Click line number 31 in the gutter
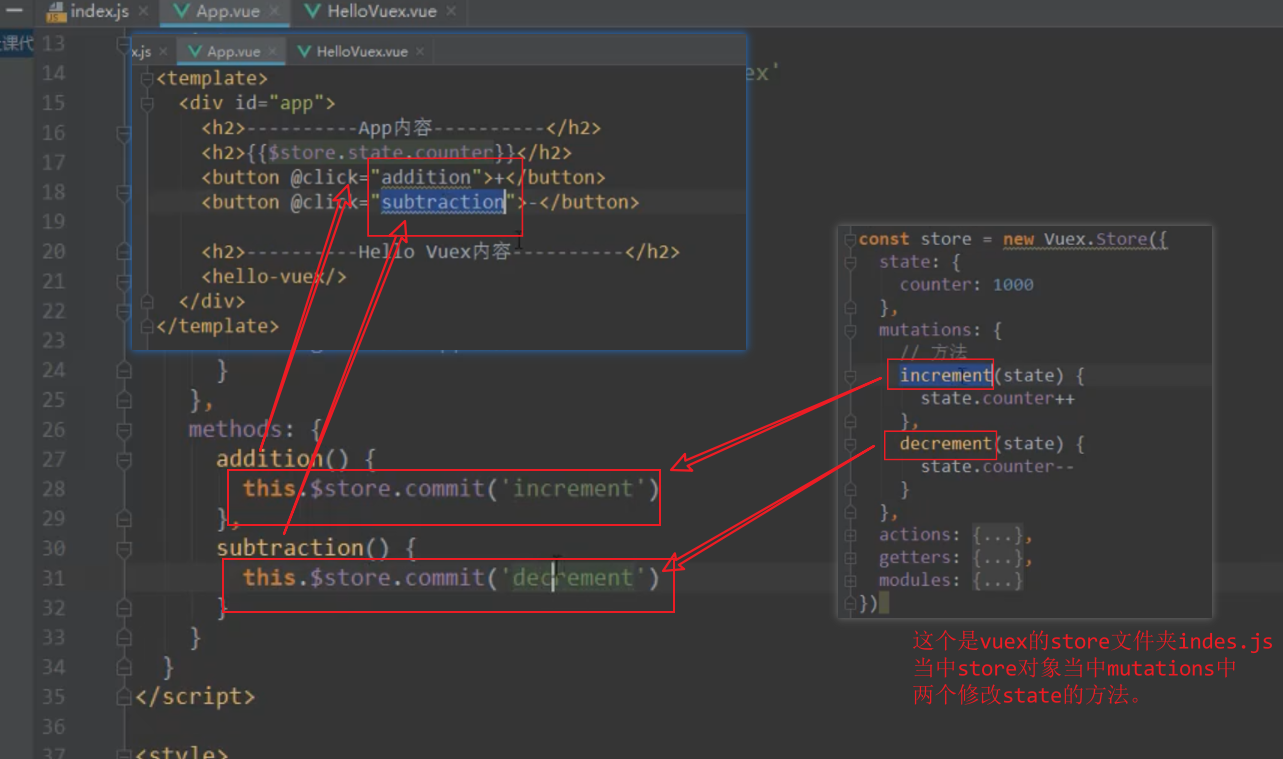Viewport: 1283px width, 759px height. point(53,578)
